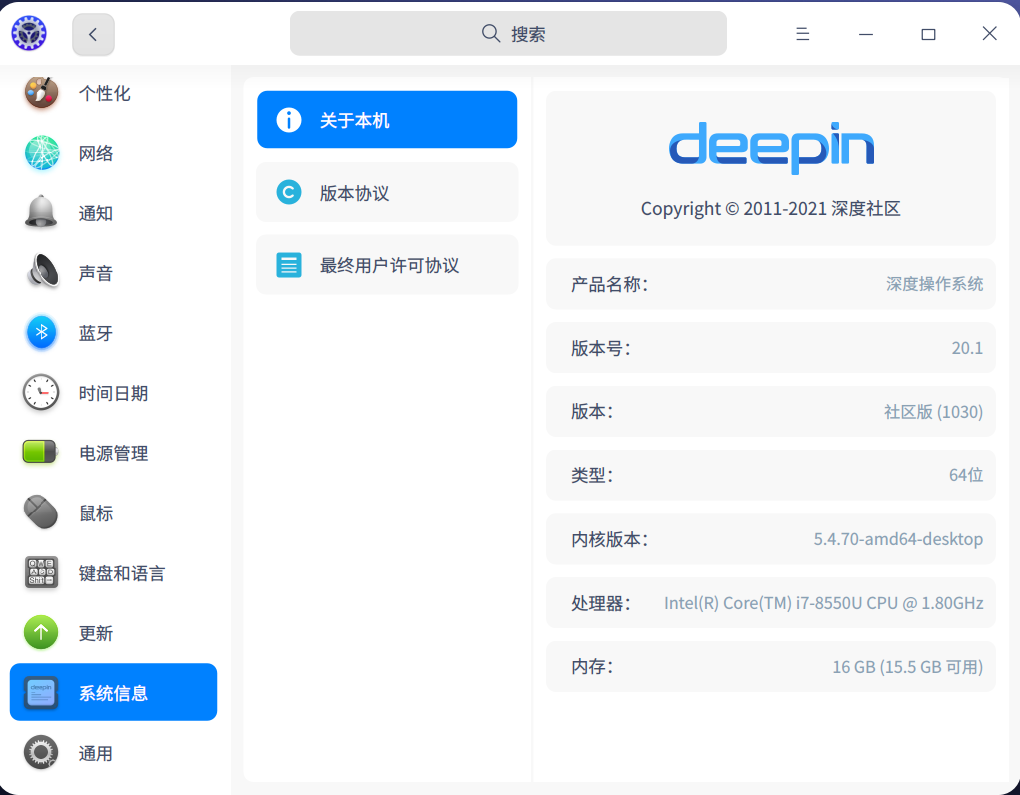
Task: Click the 声音 speaker icon
Action: tap(41, 273)
